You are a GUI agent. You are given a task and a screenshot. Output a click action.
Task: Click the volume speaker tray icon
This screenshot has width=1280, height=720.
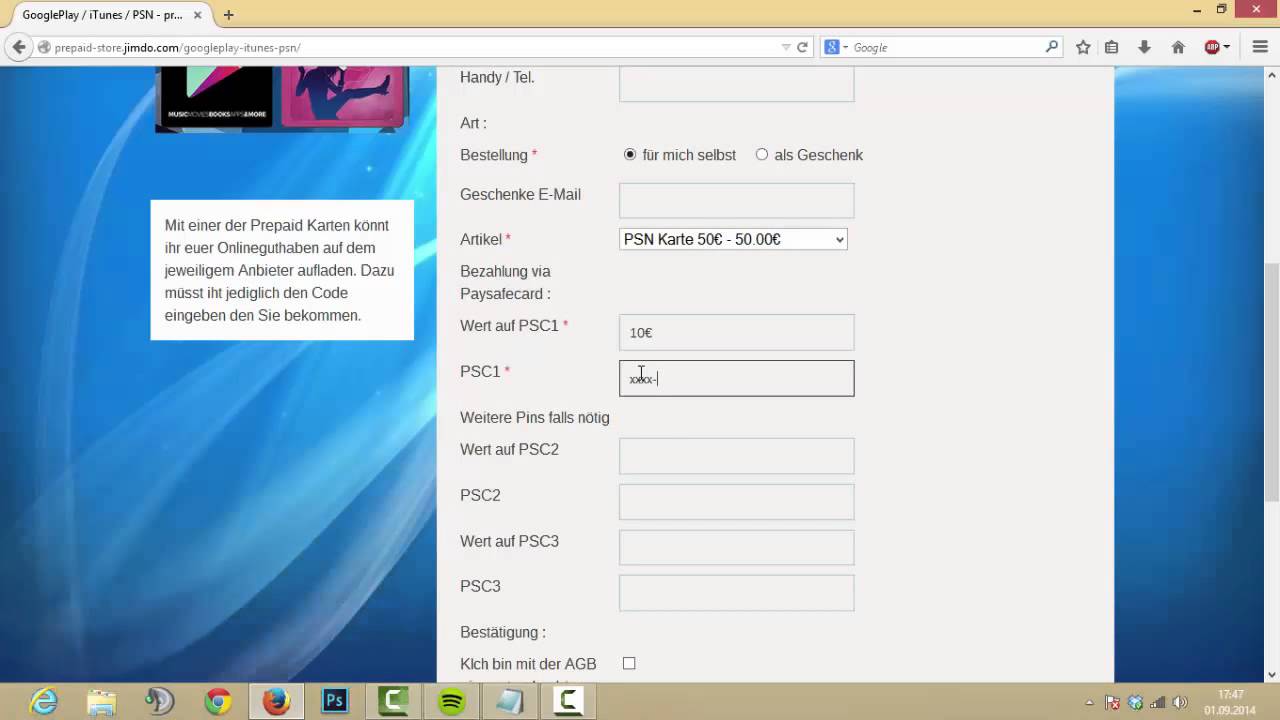point(1180,702)
